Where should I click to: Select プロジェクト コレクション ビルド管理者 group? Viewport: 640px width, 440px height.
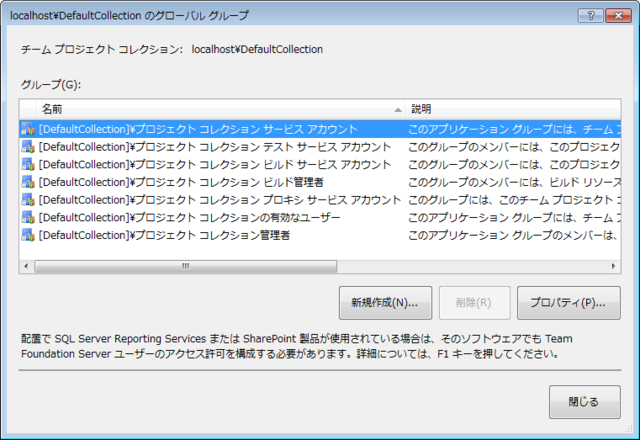181,182
